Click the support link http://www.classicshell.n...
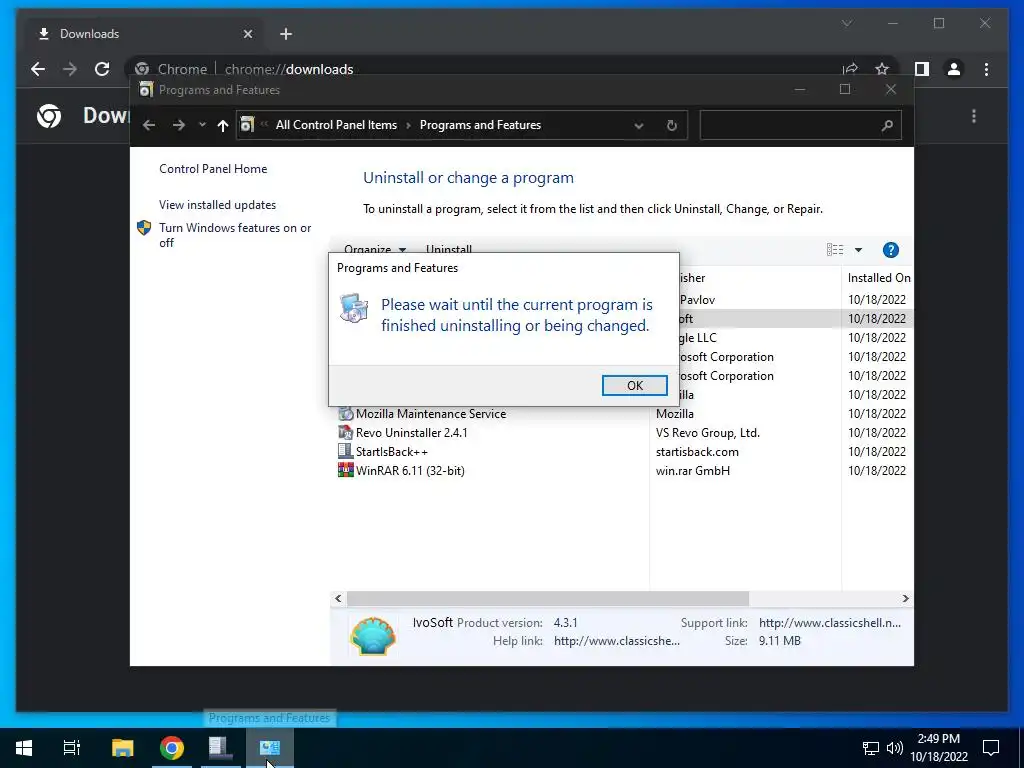Viewport: 1024px width, 768px height. click(x=829, y=622)
